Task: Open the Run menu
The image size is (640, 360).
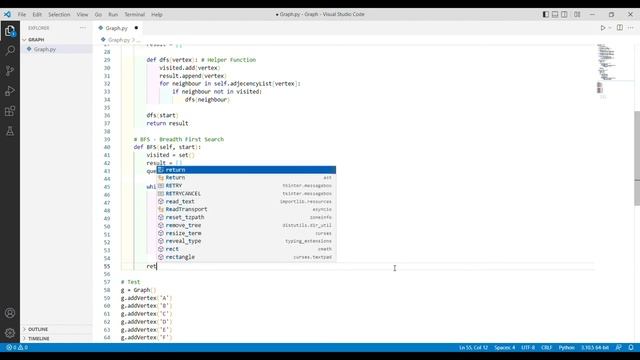Action: pos(113,14)
